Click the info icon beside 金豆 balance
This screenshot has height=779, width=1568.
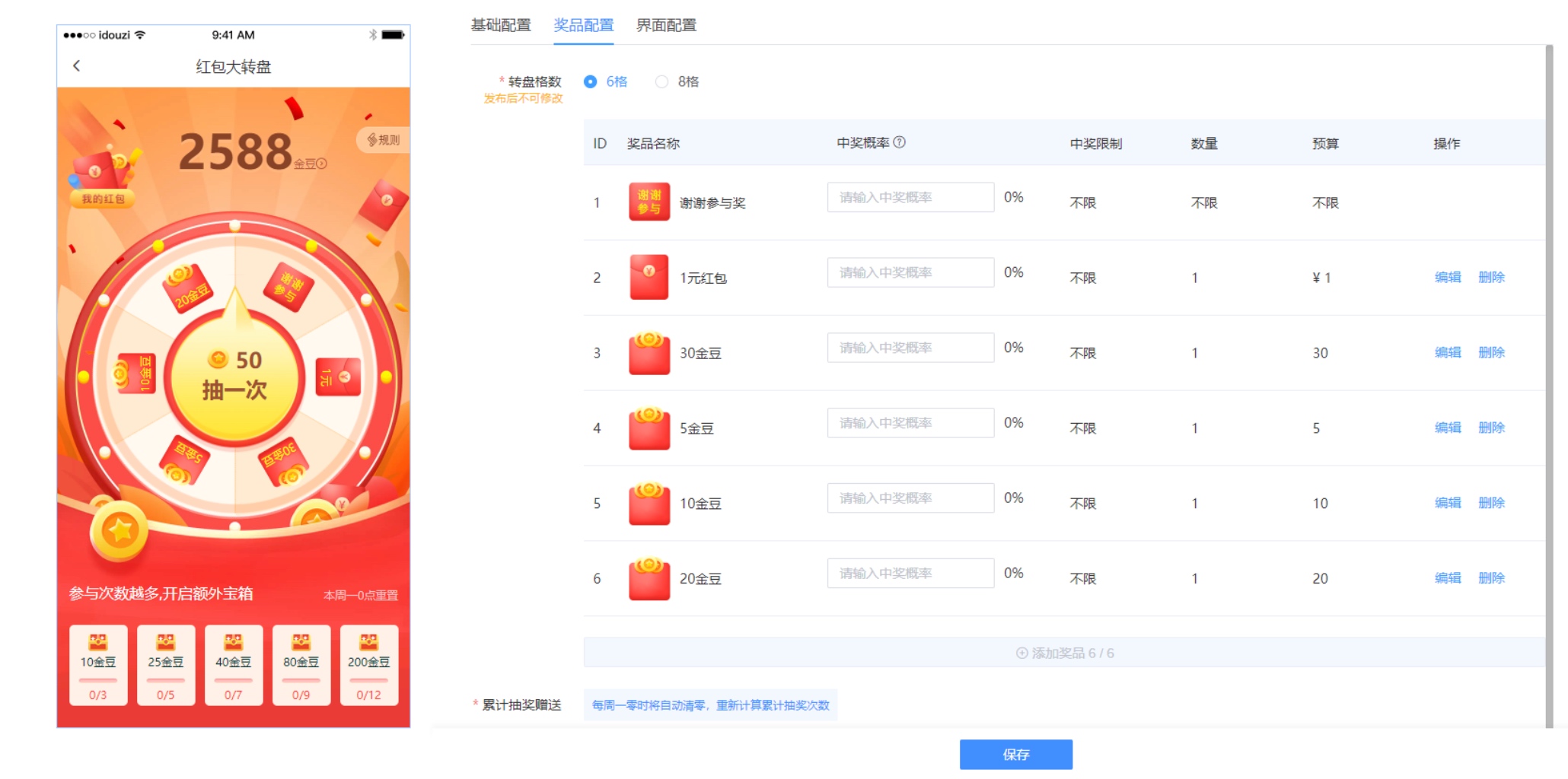point(322,164)
